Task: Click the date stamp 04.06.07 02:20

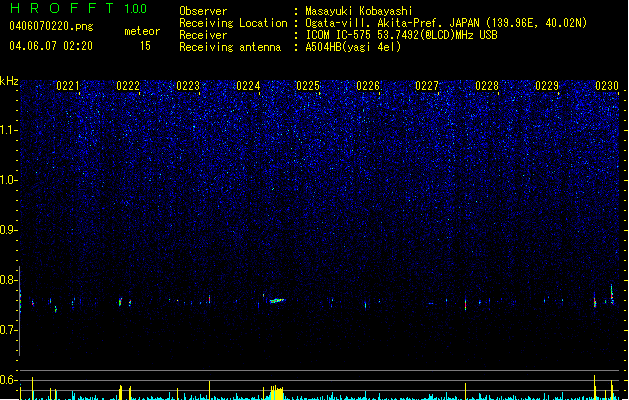Action: click(x=51, y=46)
